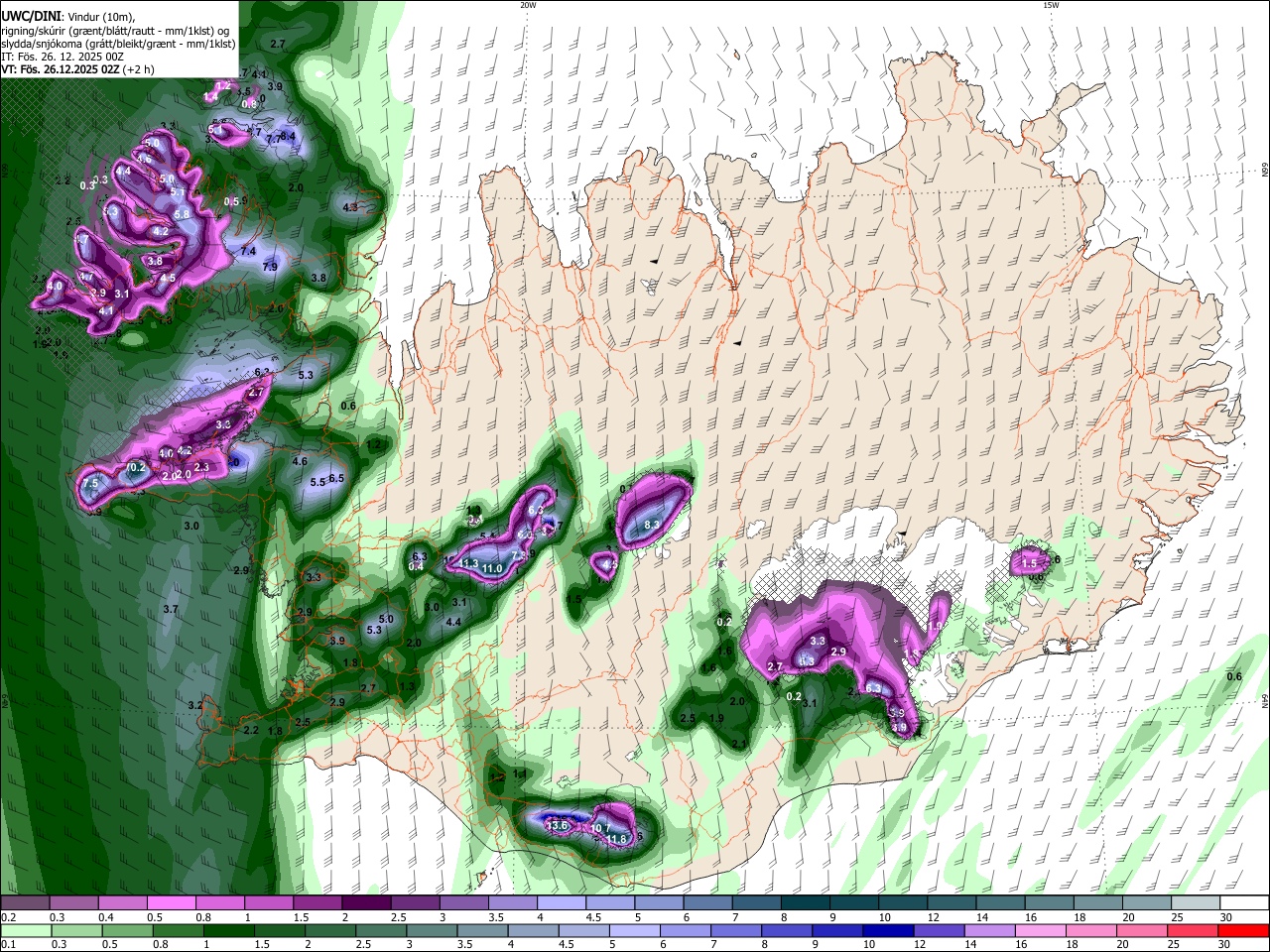Viewport: 1270px width, 952px height.
Task: Select the darkest green 1–1.5 swatch in the bottom legend row
Action: (x=227, y=931)
